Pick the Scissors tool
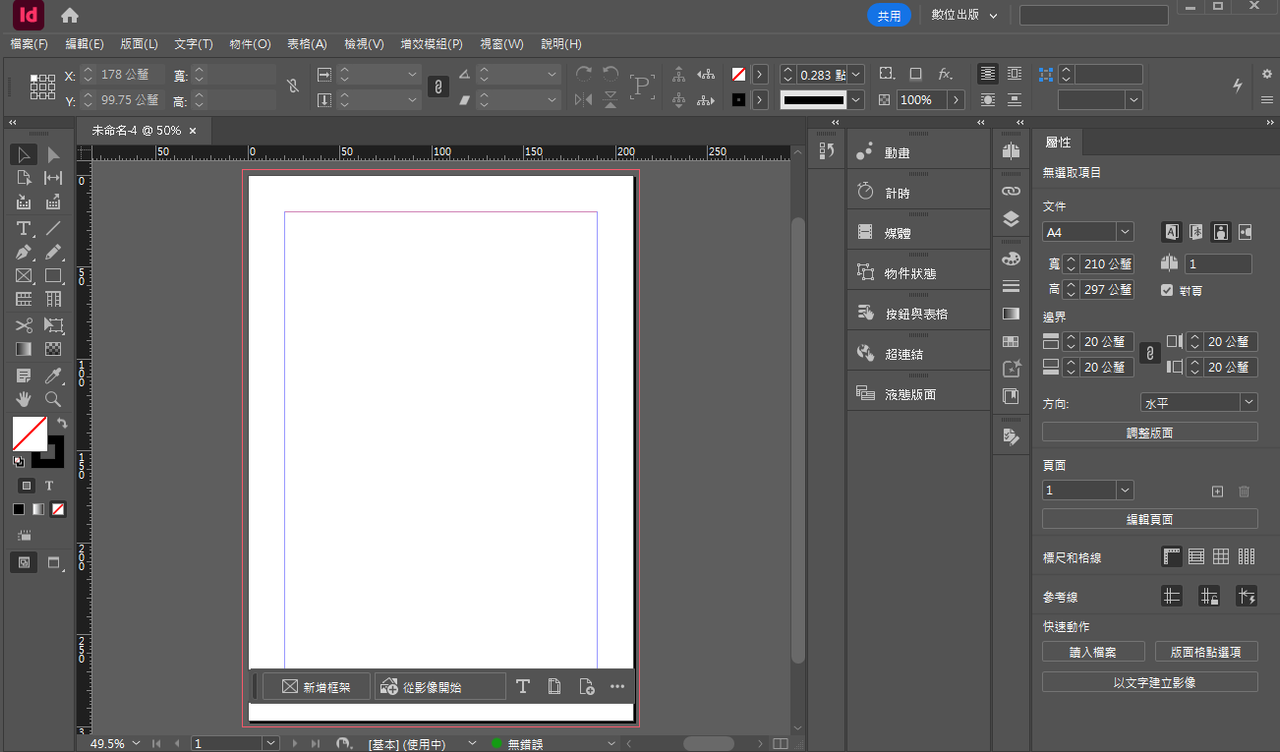1280x752 pixels. 24,325
